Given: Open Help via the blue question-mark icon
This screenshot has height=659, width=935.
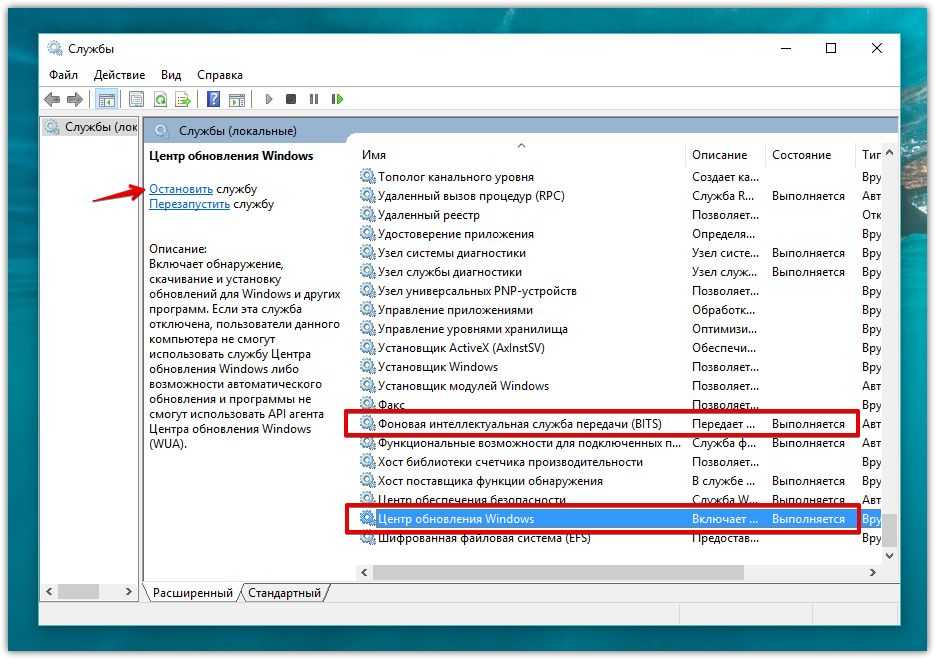Looking at the screenshot, I should [x=213, y=99].
